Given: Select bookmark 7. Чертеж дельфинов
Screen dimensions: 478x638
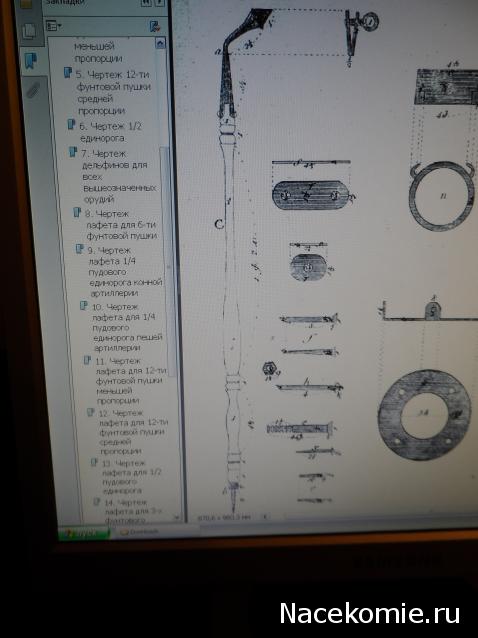Looking at the screenshot, I should 118,176.
